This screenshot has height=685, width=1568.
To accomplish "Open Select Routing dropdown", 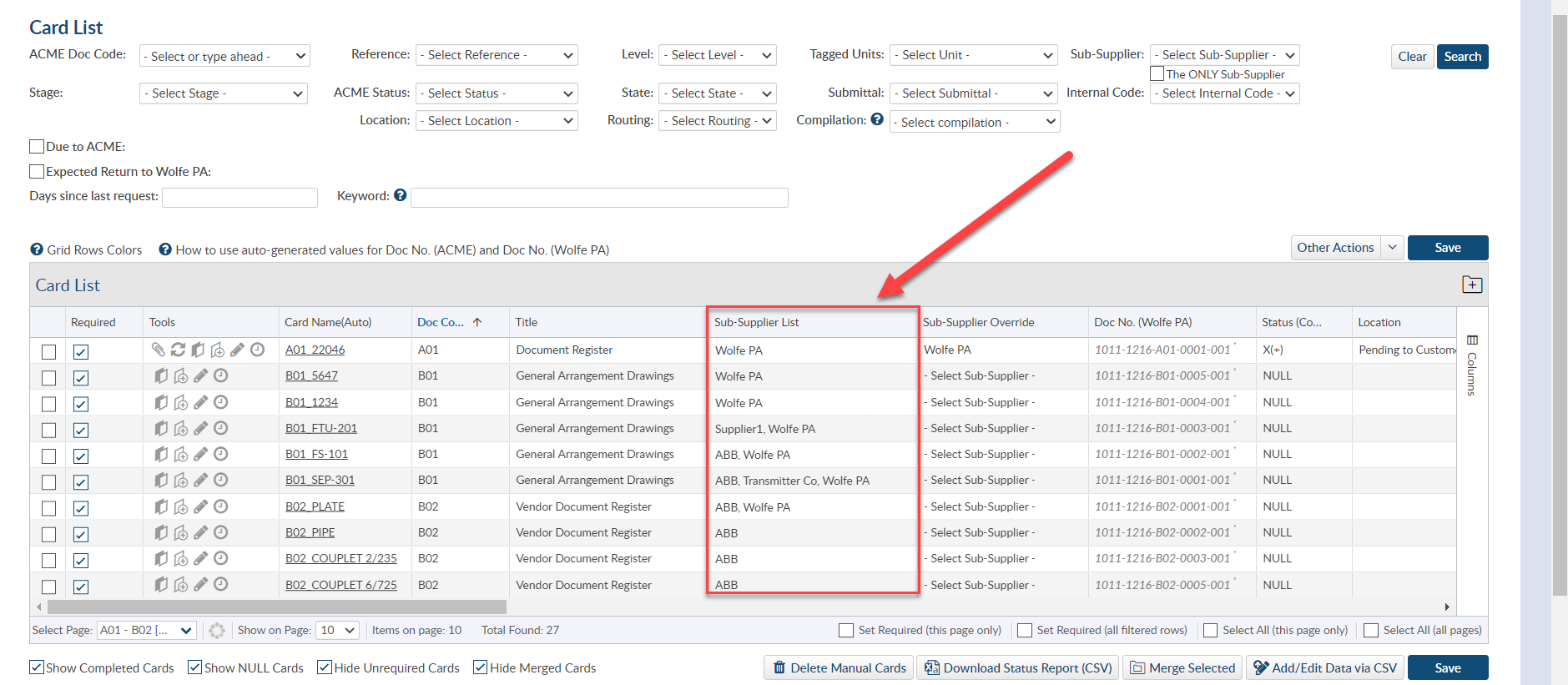I will (718, 121).
